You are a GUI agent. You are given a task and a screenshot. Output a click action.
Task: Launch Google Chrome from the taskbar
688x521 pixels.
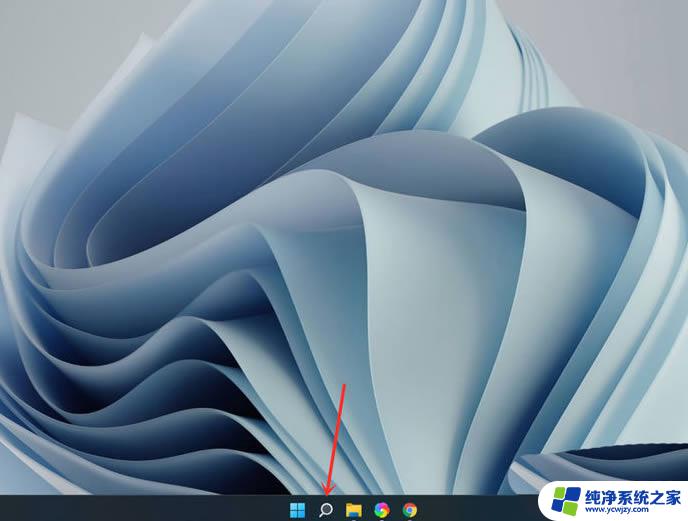coord(409,510)
